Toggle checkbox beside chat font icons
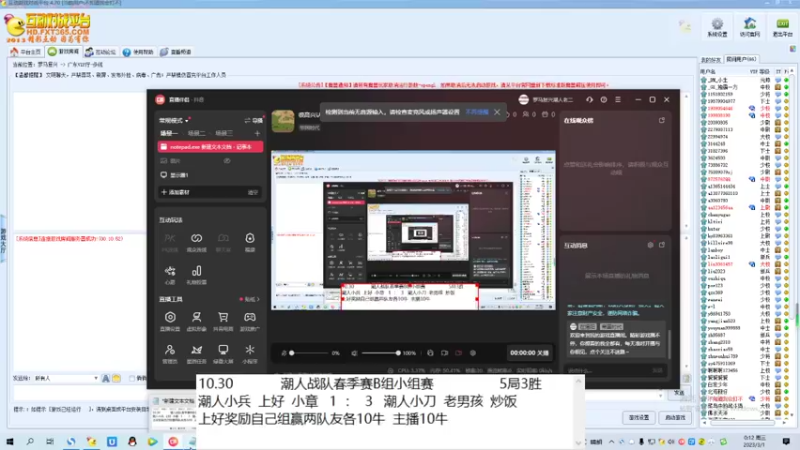Viewport: 800px width, 450px height. pyautogui.click(x=132, y=379)
